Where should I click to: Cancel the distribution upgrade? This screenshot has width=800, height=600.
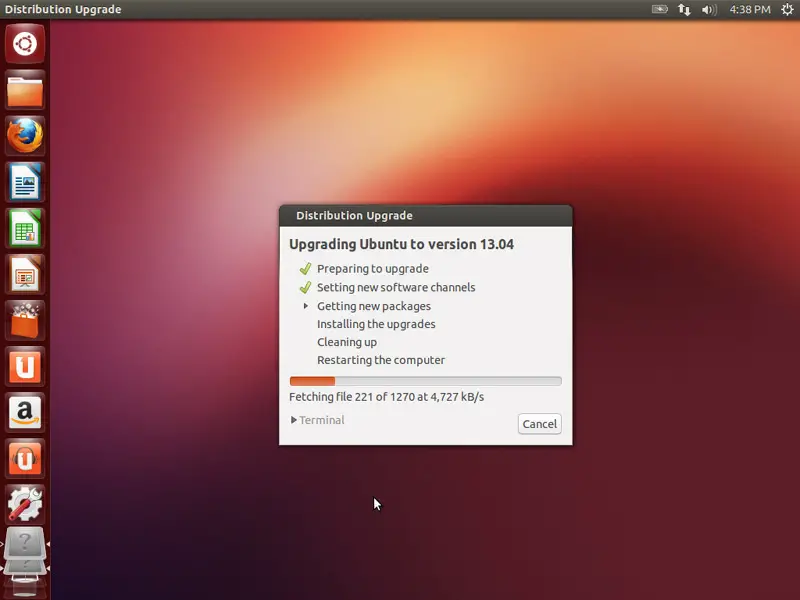(539, 424)
